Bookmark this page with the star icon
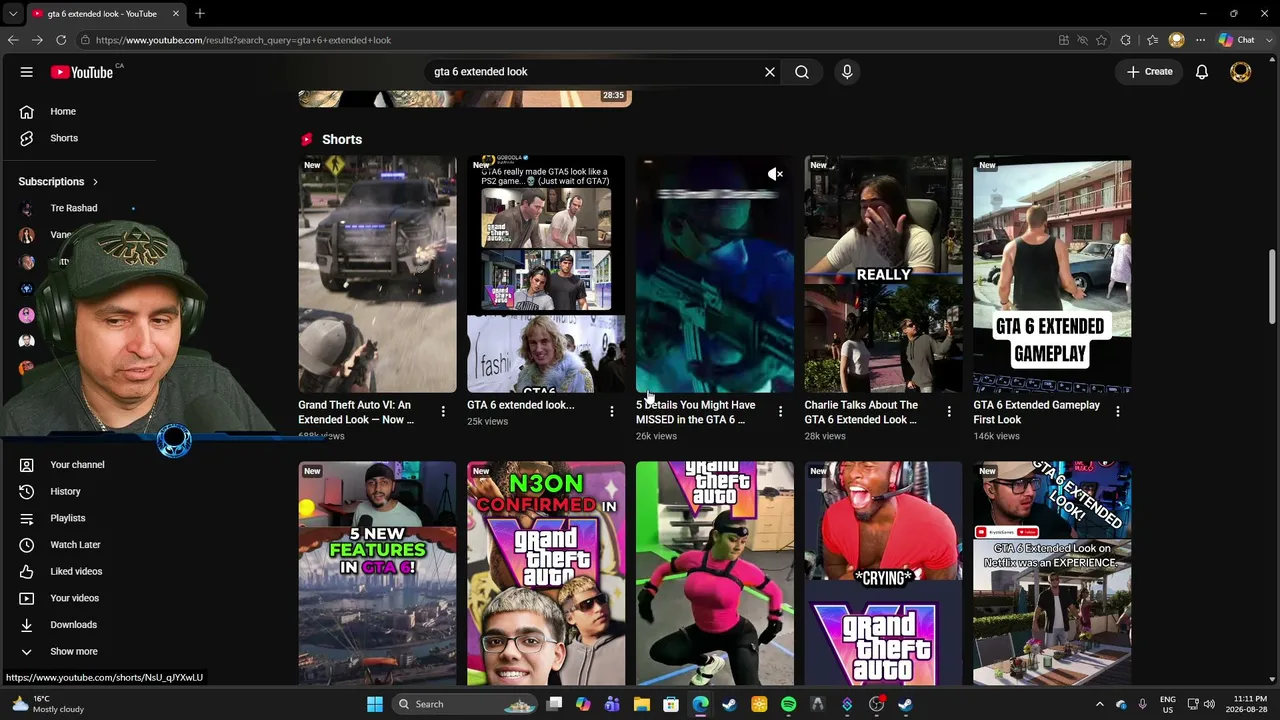1280x720 pixels. [1102, 40]
